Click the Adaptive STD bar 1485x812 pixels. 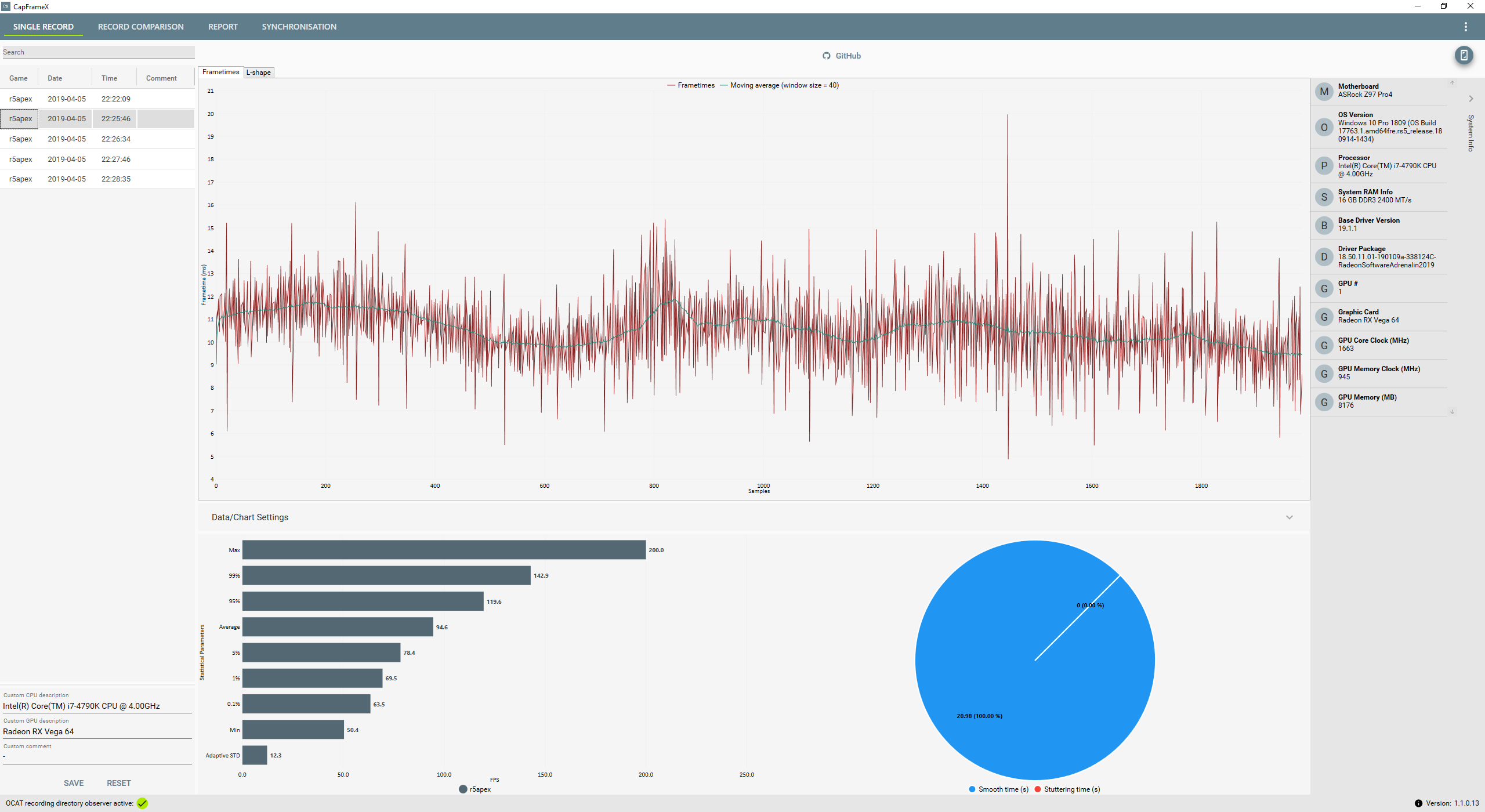coord(255,755)
